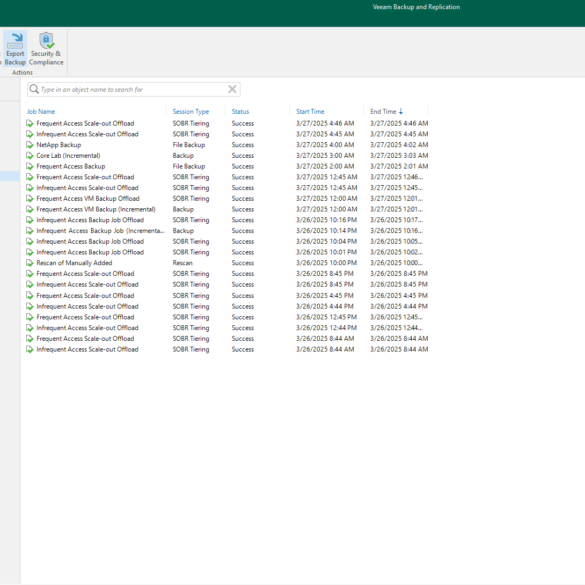The image size is (585, 585).
Task: Click the Rescan session type cell
Action: pos(182,263)
